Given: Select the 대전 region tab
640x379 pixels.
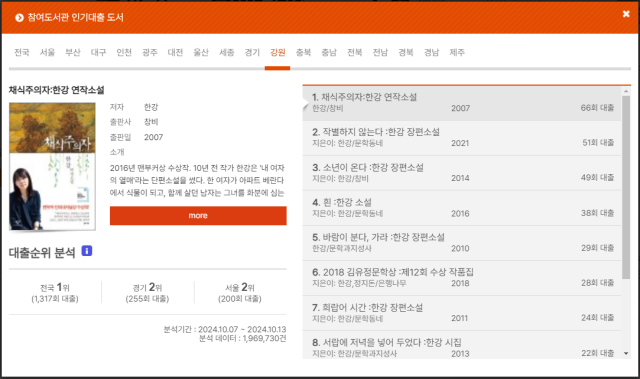Looking at the screenshot, I should 175,52.
